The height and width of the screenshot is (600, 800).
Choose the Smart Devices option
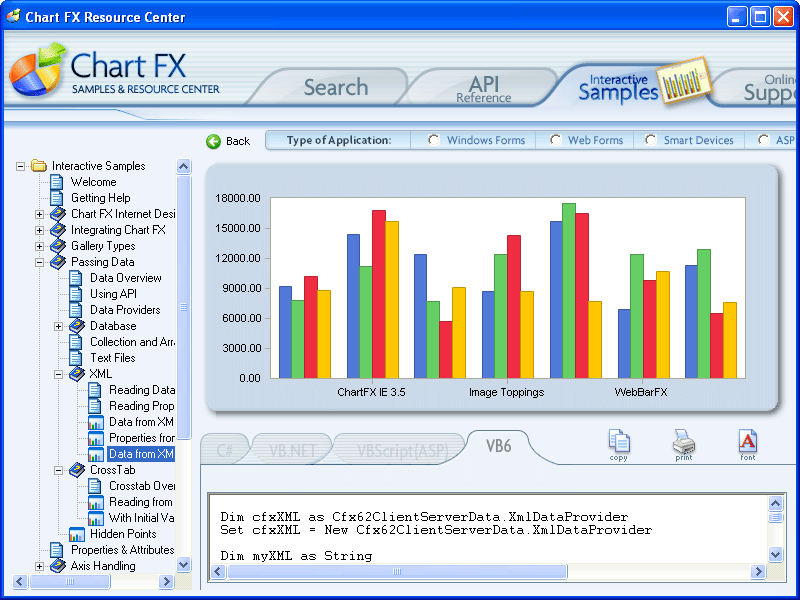[650, 140]
